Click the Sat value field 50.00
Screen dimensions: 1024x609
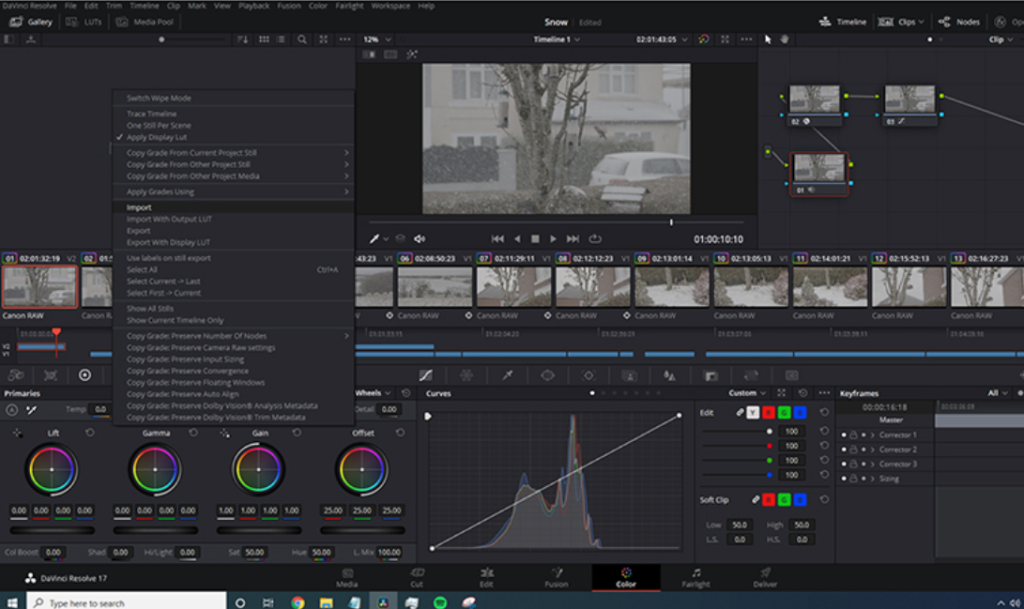[255, 552]
